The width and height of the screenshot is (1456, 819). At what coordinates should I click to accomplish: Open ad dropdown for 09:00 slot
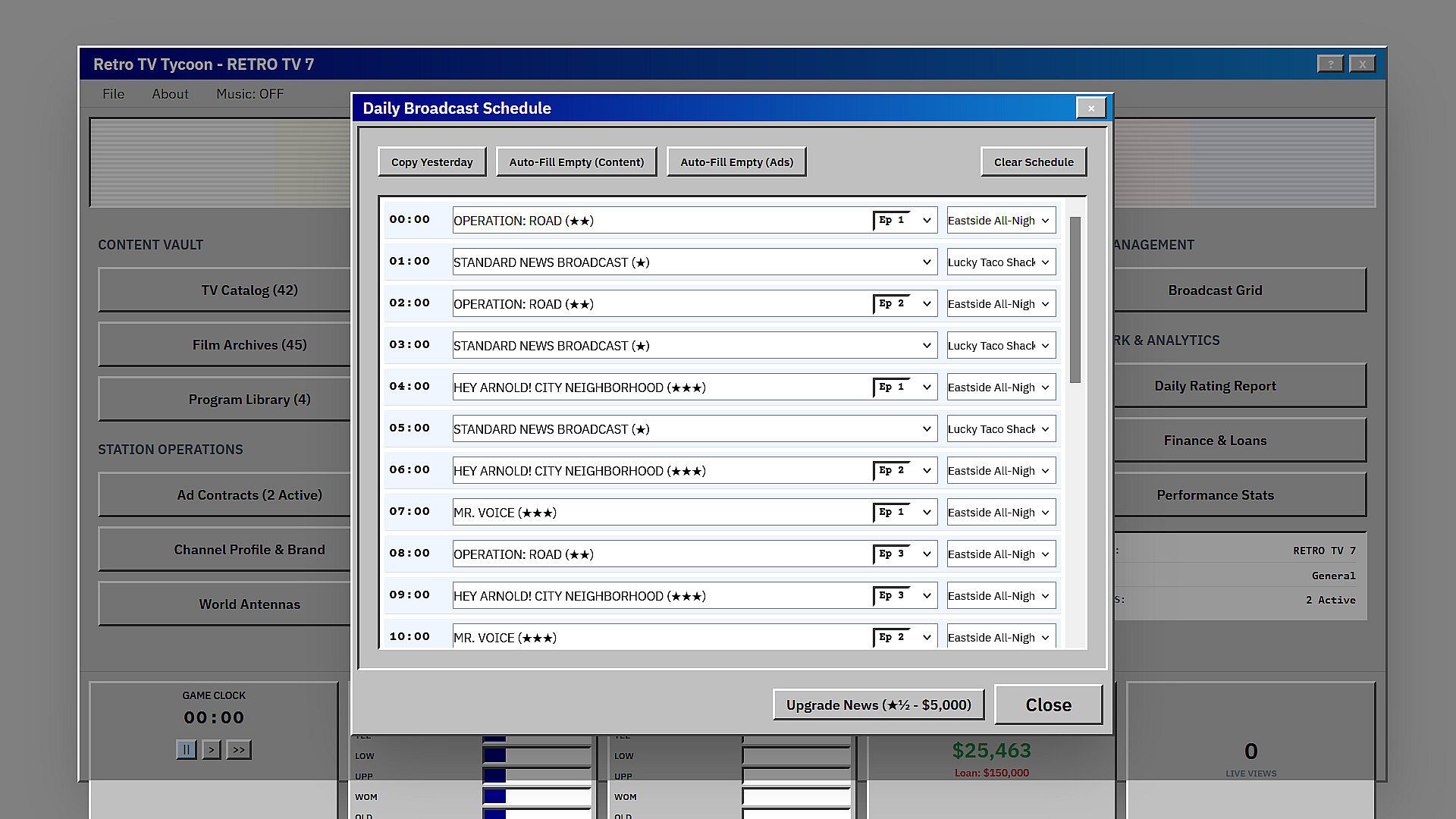(x=1001, y=596)
